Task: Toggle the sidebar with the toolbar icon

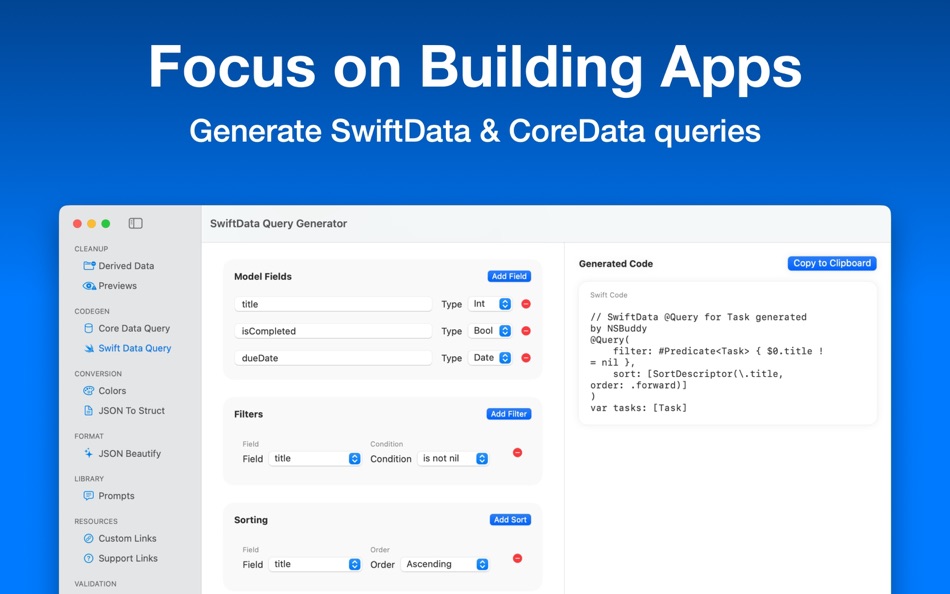Action: 136,224
